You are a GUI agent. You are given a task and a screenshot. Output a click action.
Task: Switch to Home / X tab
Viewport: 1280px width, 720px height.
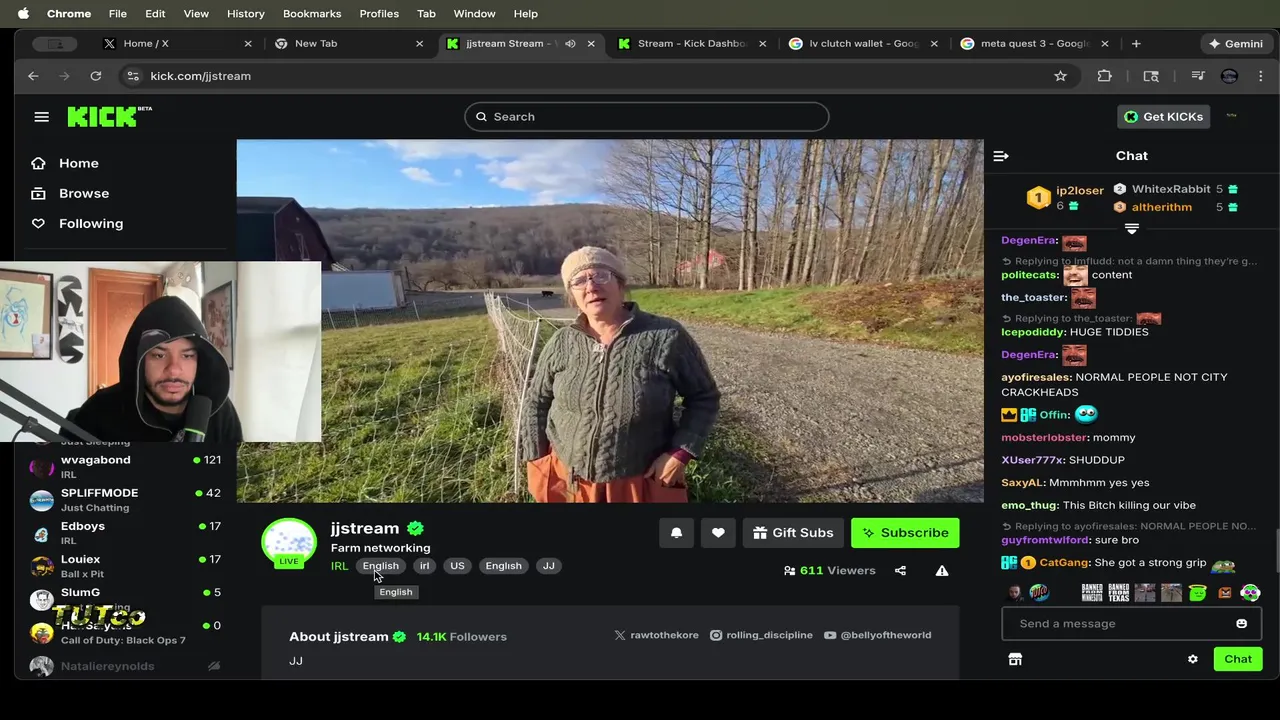[x=178, y=44]
